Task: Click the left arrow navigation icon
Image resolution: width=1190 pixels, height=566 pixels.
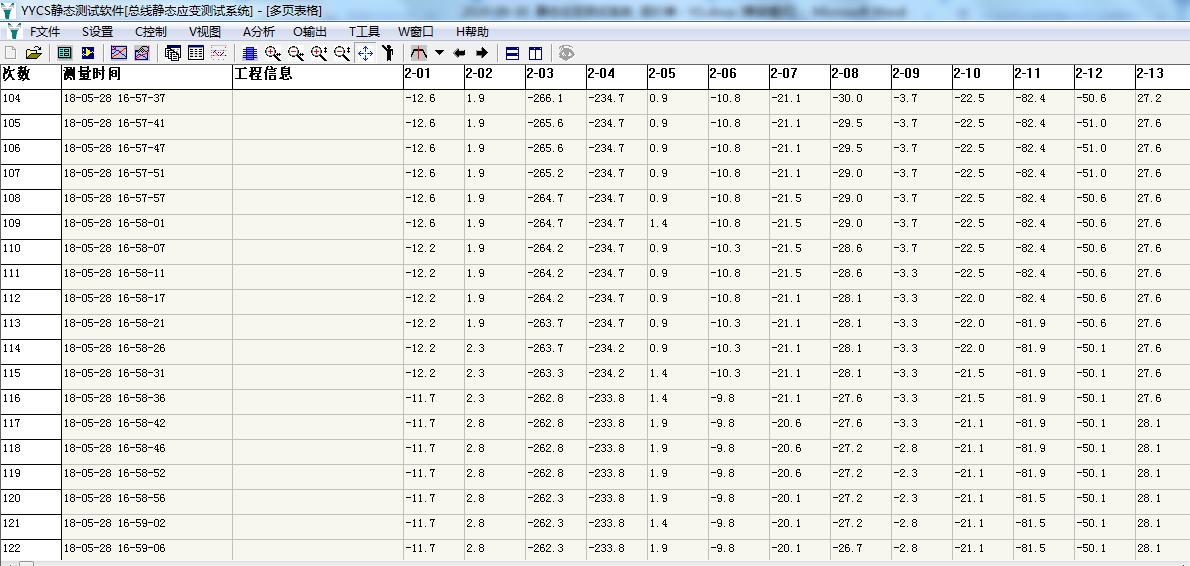Action: click(460, 53)
